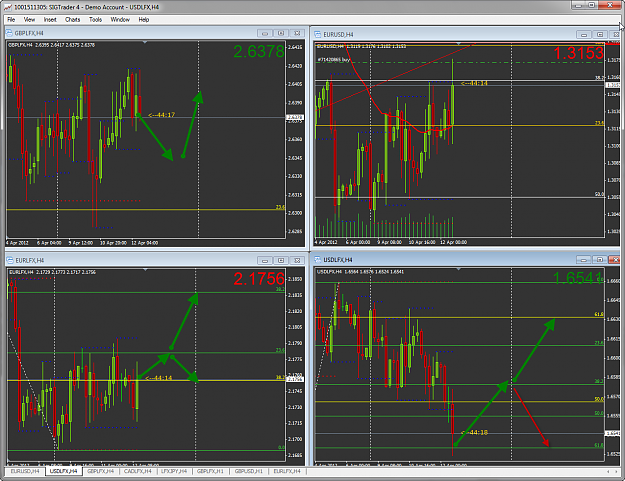Maximize the EURLFX,H4 chart window
Image resolution: width=625 pixels, height=481 pixels.
[281, 261]
